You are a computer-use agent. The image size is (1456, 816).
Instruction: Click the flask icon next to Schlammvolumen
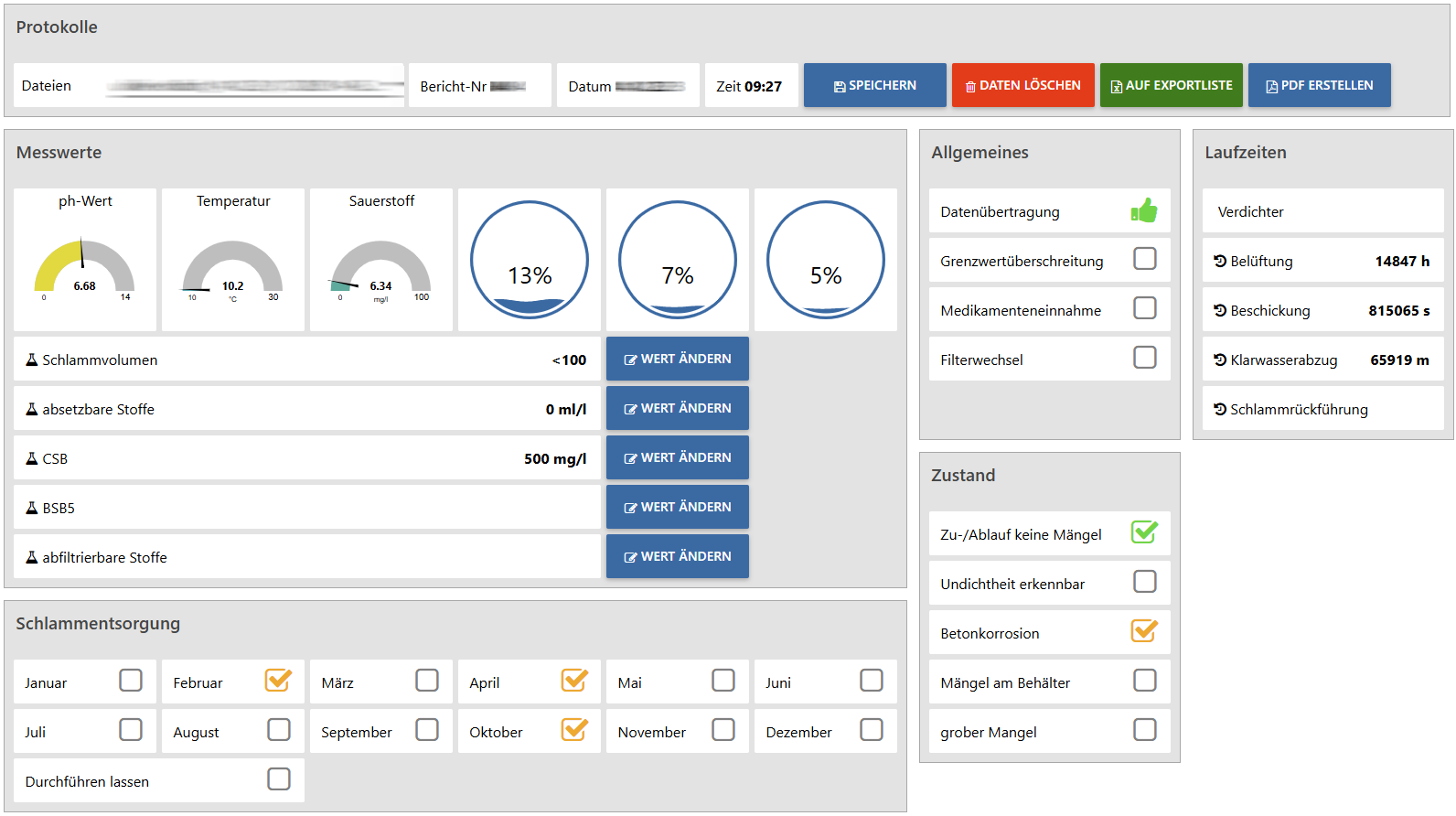click(32, 360)
